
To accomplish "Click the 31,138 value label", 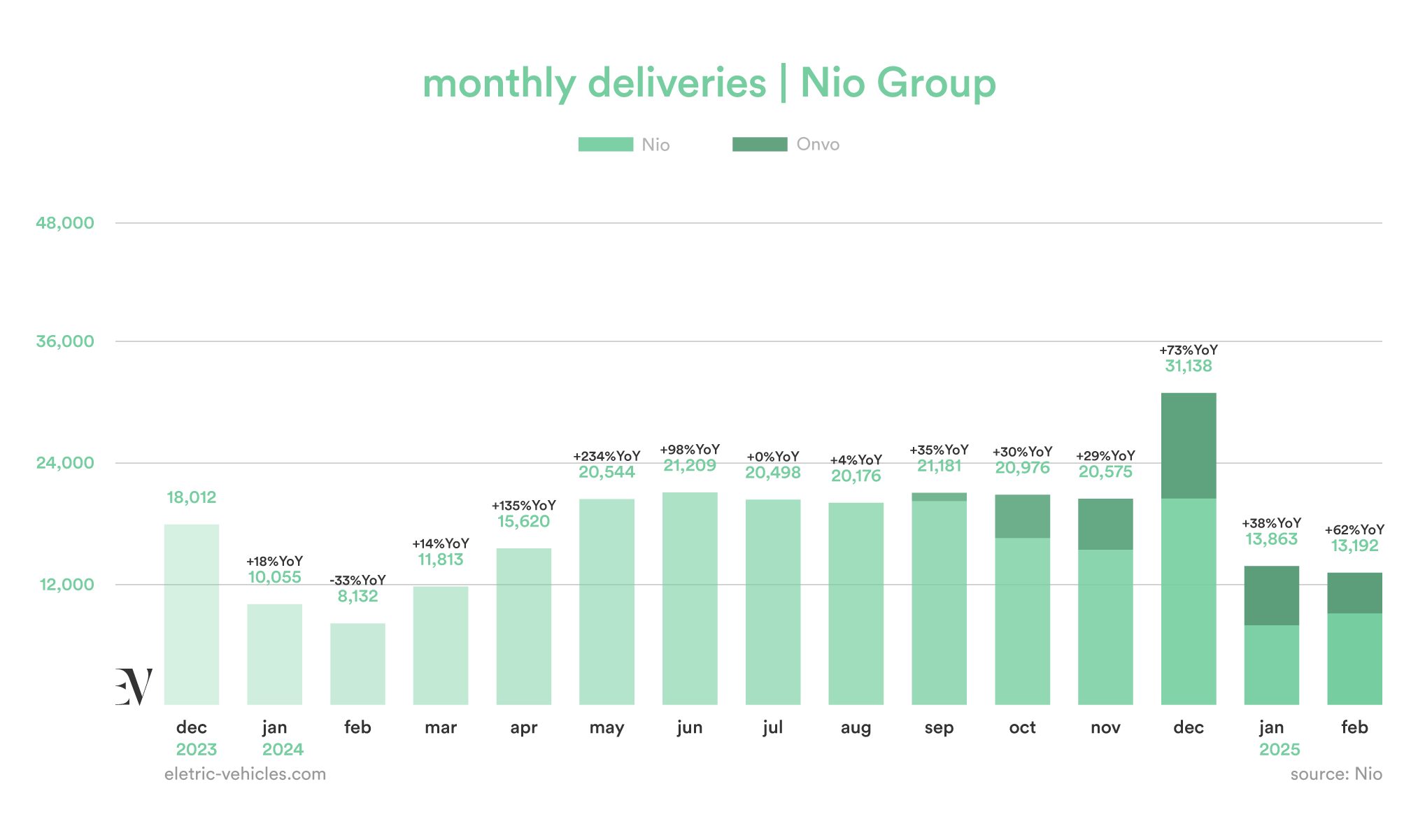I will pos(1189,366).
